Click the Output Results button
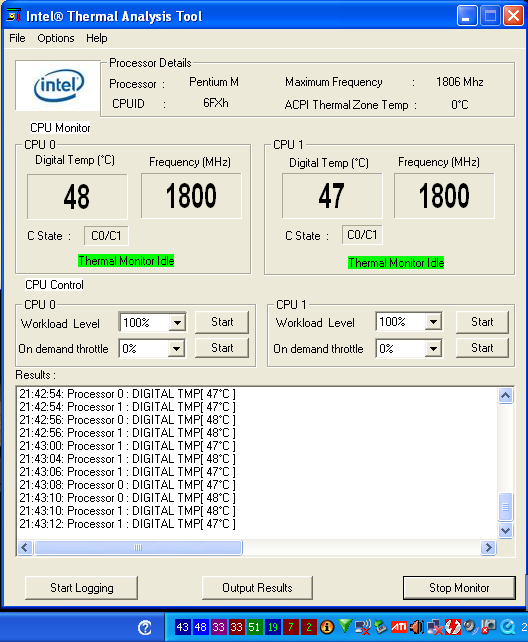This screenshot has height=642, width=528. click(257, 588)
